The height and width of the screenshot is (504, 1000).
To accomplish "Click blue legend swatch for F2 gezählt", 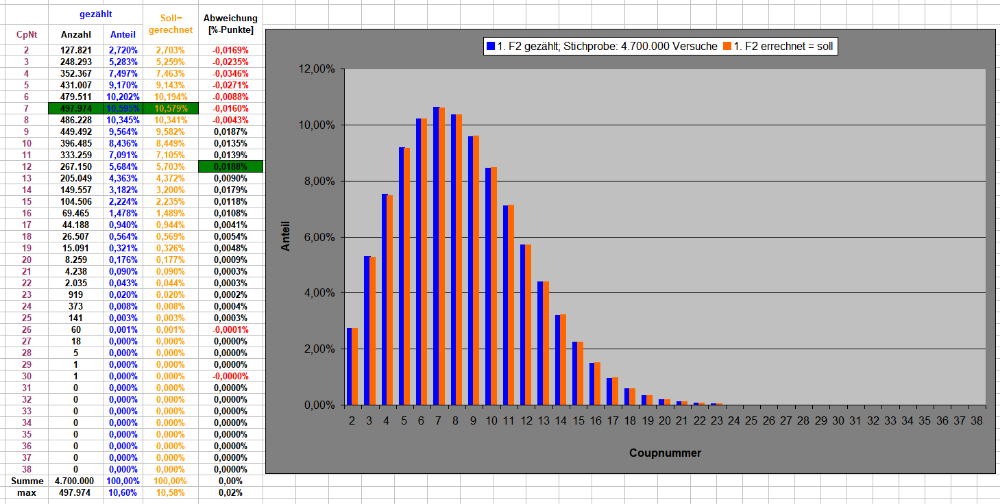I will 490,47.
